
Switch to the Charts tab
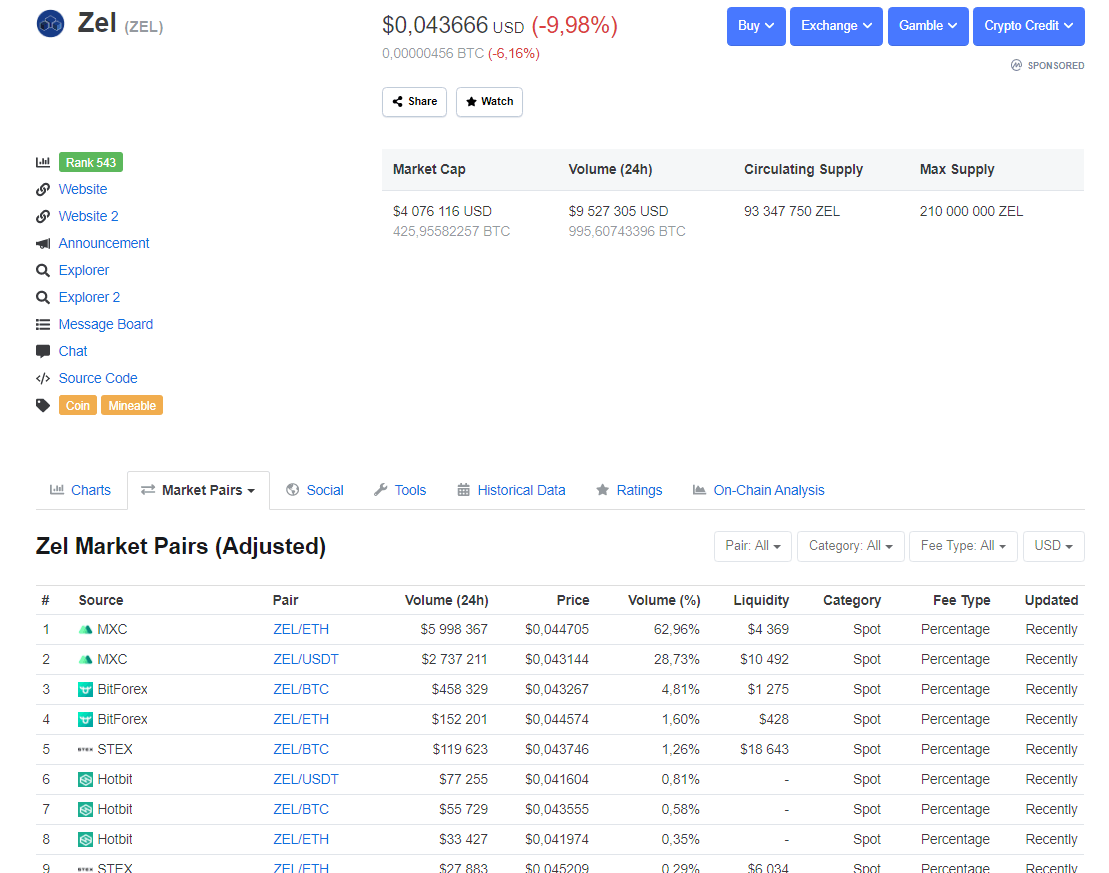tap(81, 490)
